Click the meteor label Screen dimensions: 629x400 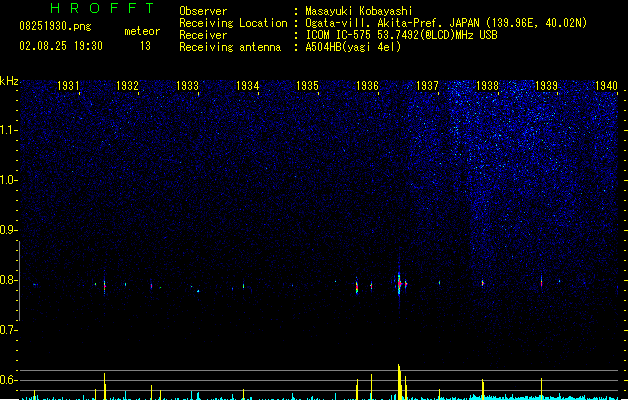142,31
